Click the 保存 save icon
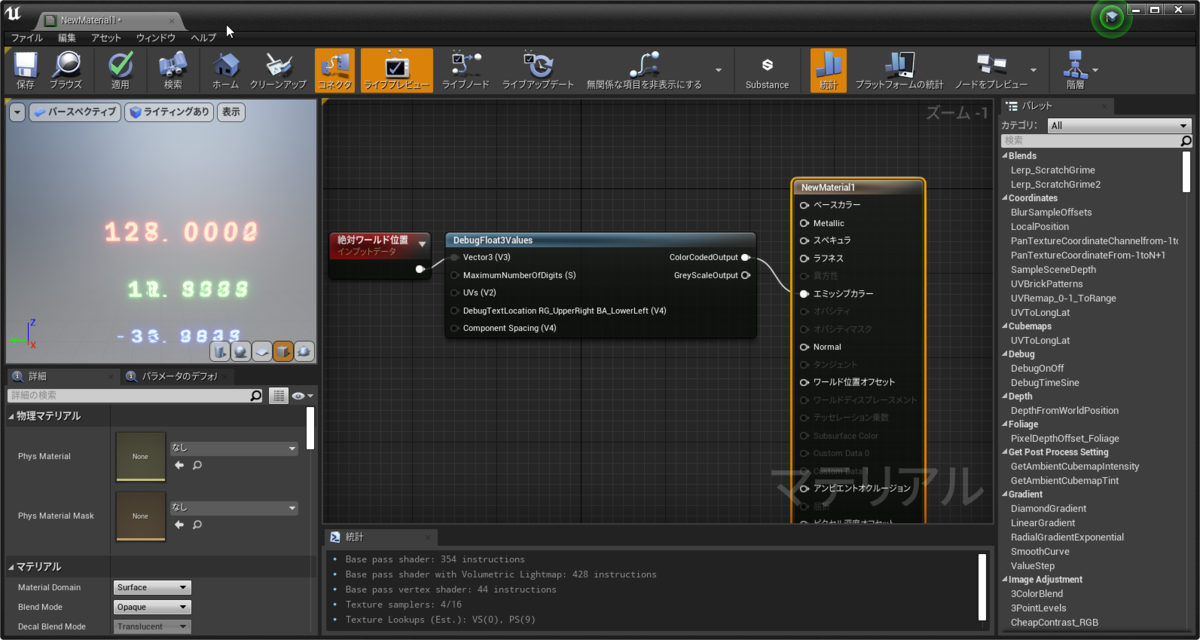1200x640 pixels. [26, 70]
